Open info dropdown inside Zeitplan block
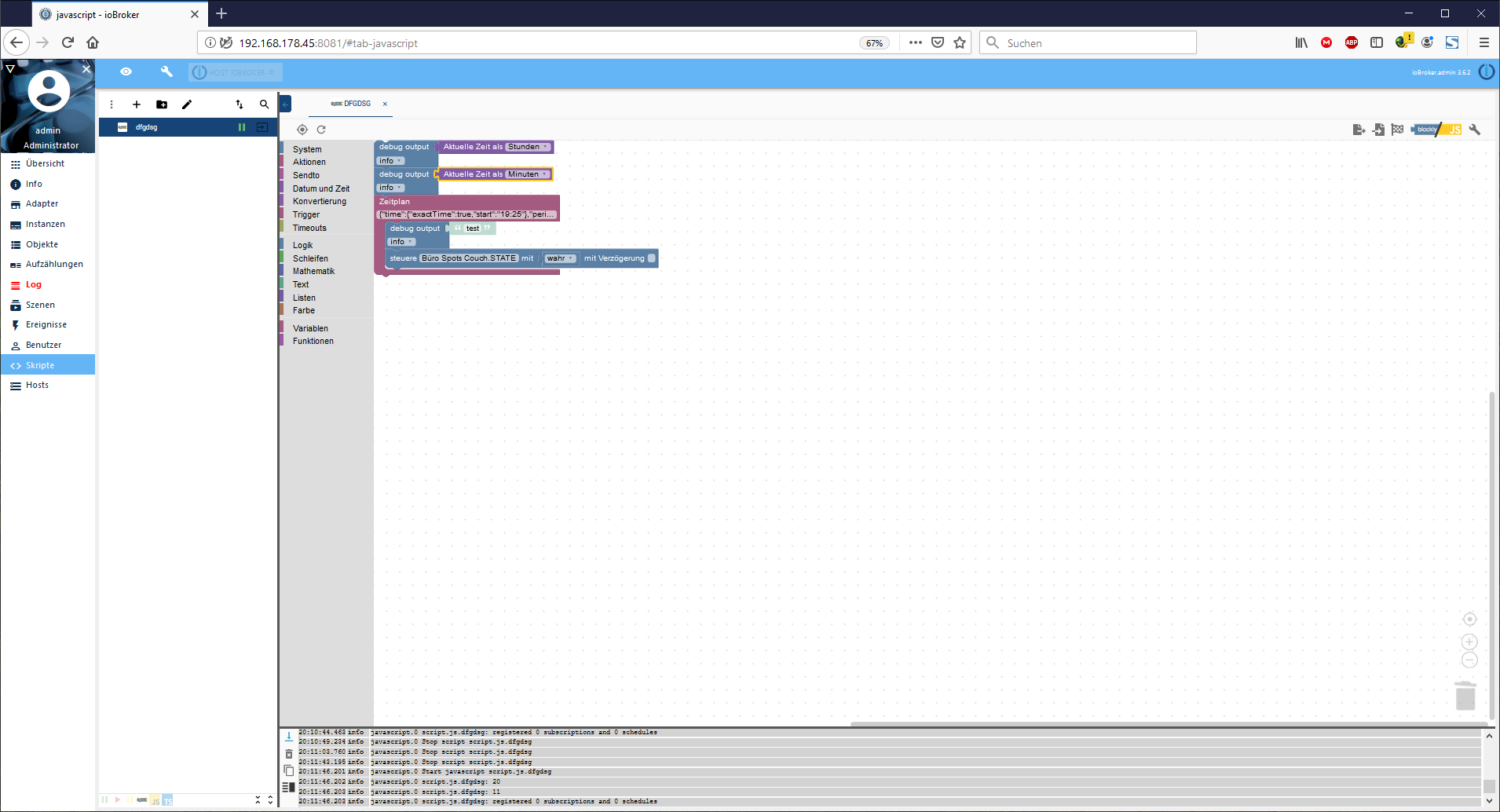Image resolution: width=1500 pixels, height=812 pixels. 401,242
